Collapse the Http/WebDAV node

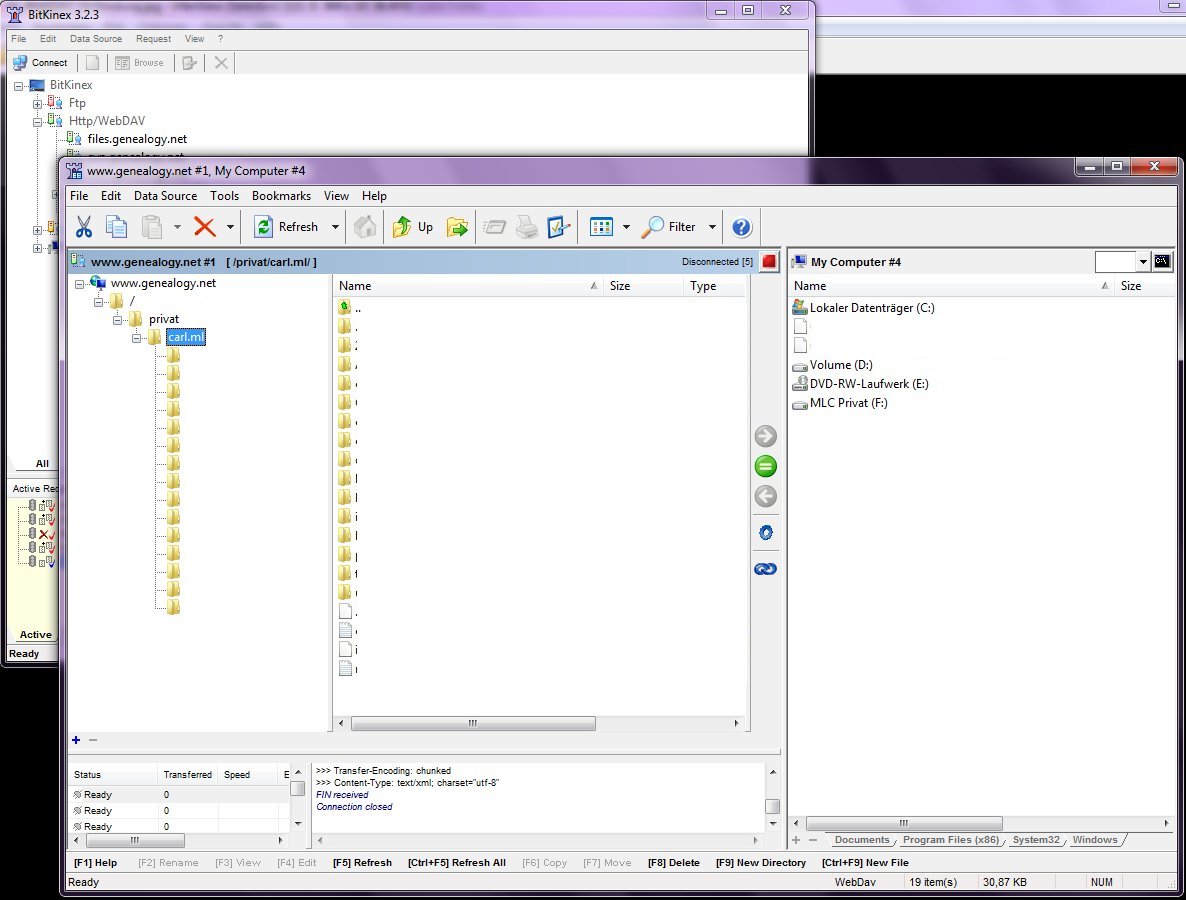pyautogui.click(x=37, y=122)
